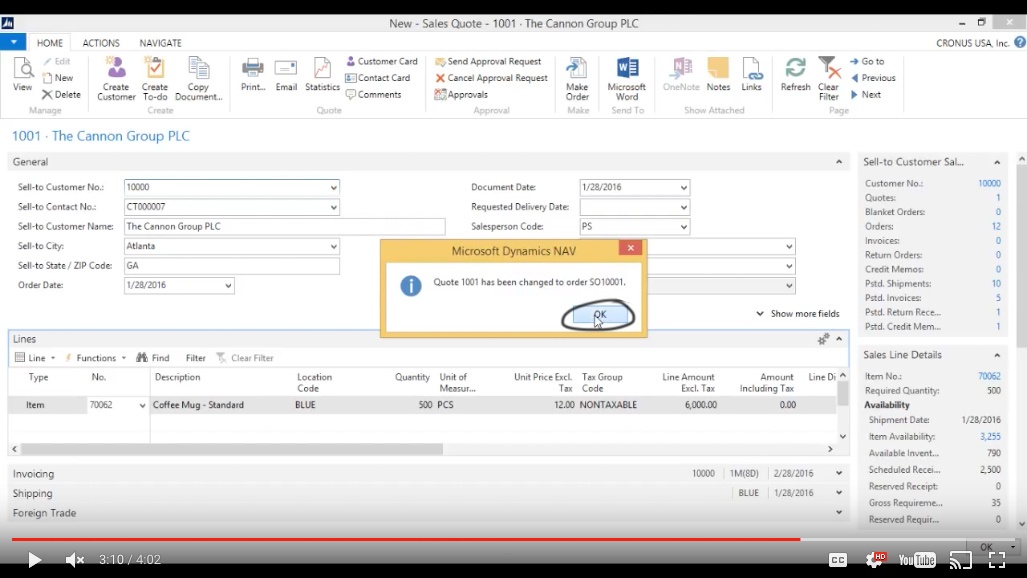Click OK in the NAV dialog
Viewport: 1027px width, 578px height.
click(x=600, y=315)
